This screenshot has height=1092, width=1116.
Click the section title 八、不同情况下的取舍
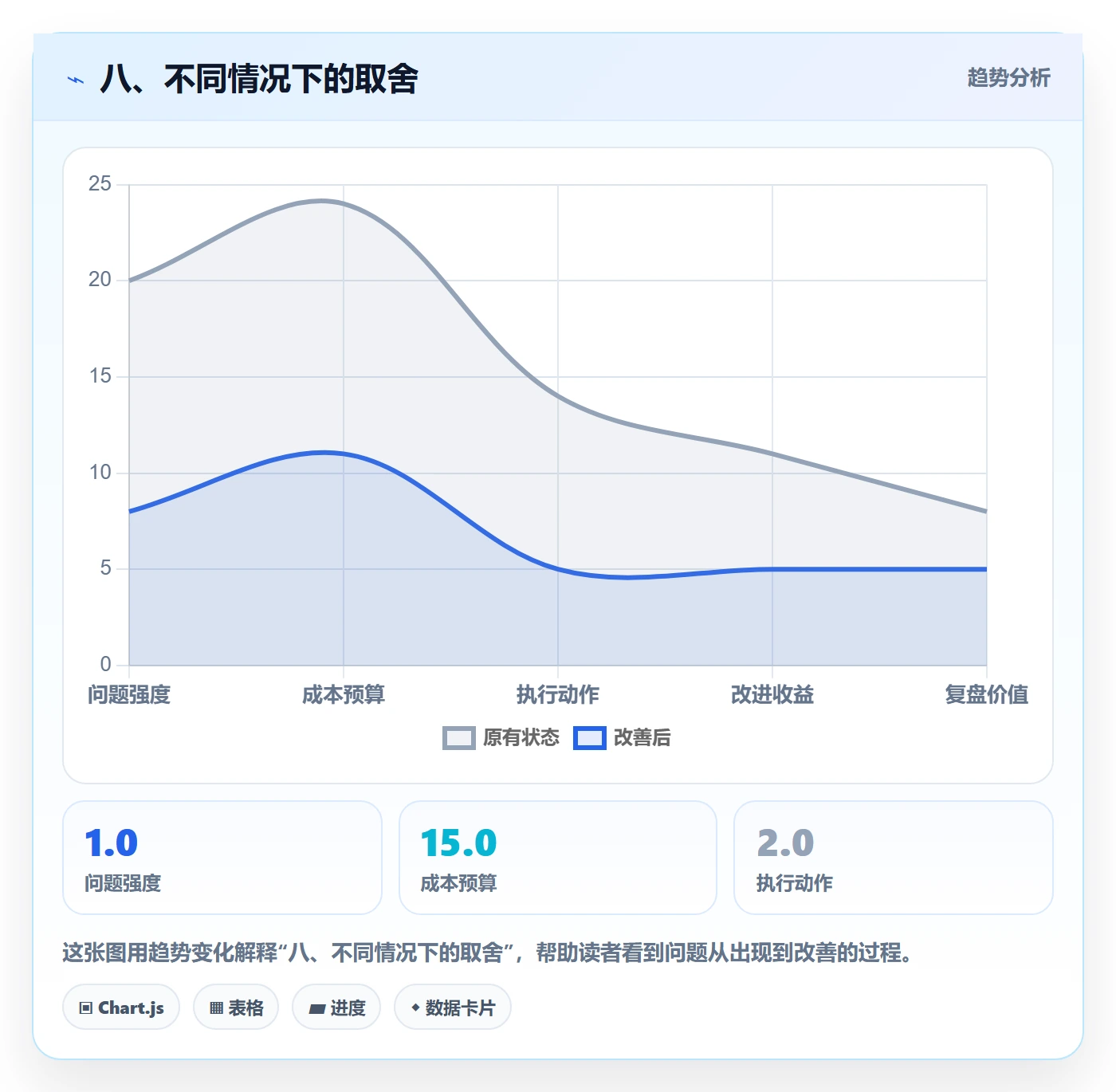coord(259,79)
